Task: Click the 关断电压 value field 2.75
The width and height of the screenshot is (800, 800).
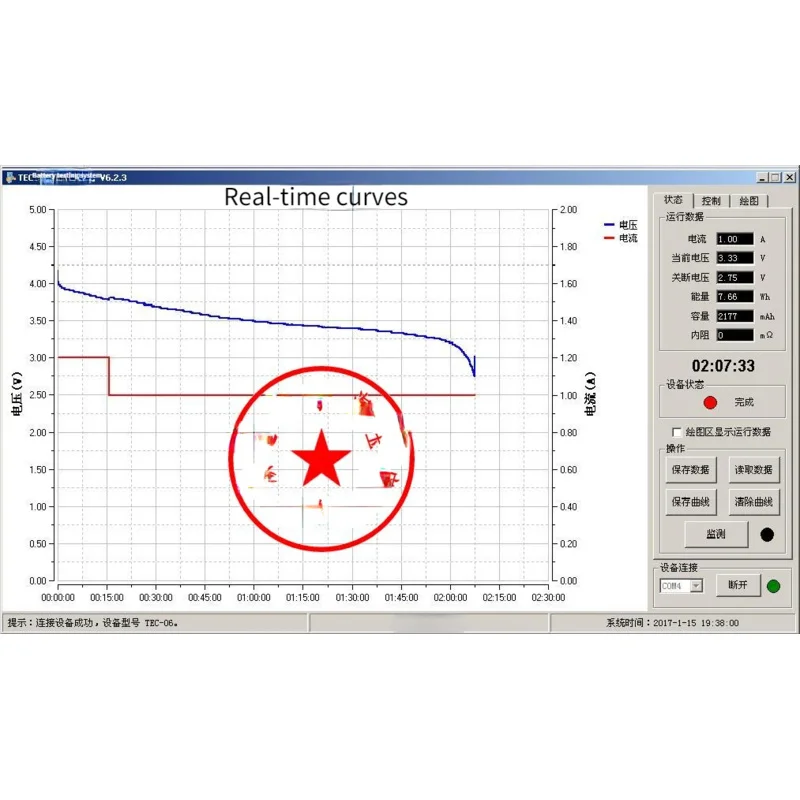Action: 735,278
